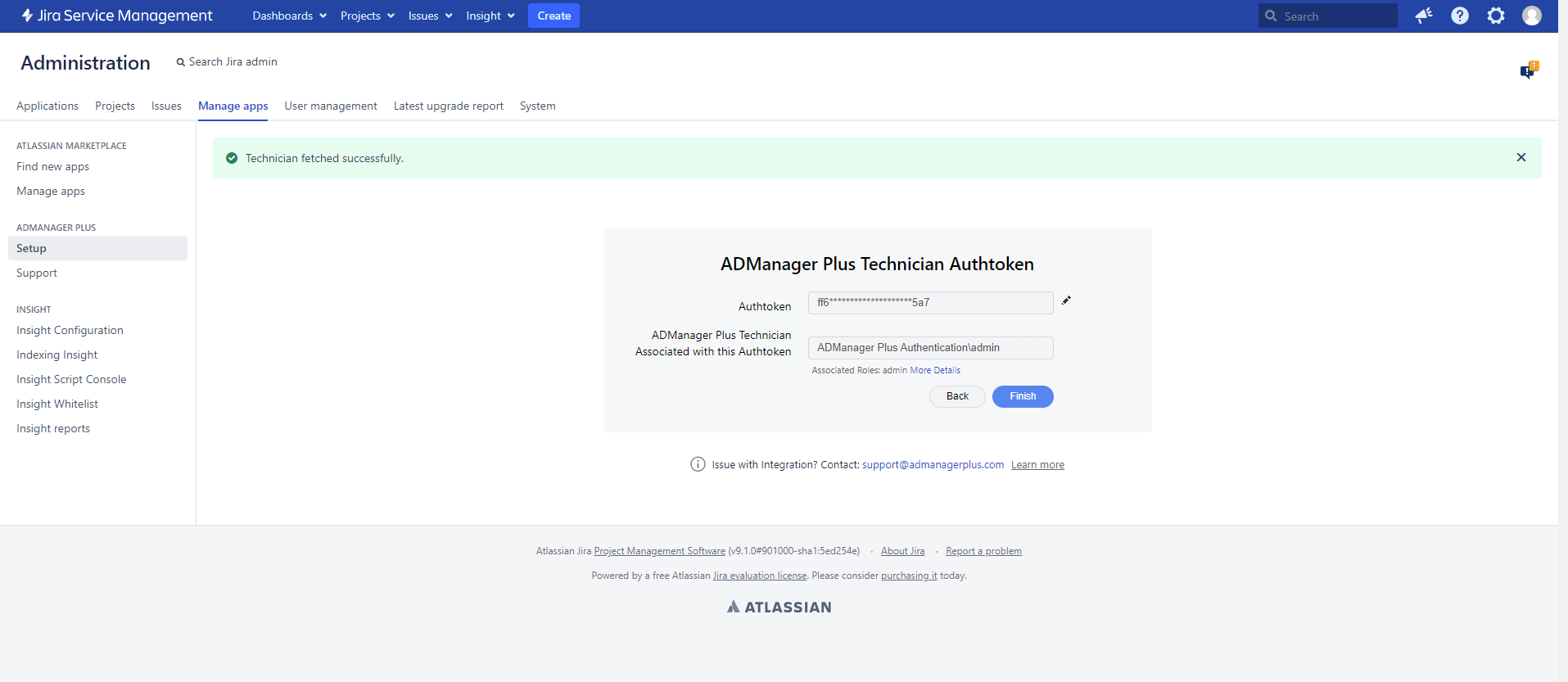
Task: Open Project Management Software footer link
Action: 659,551
